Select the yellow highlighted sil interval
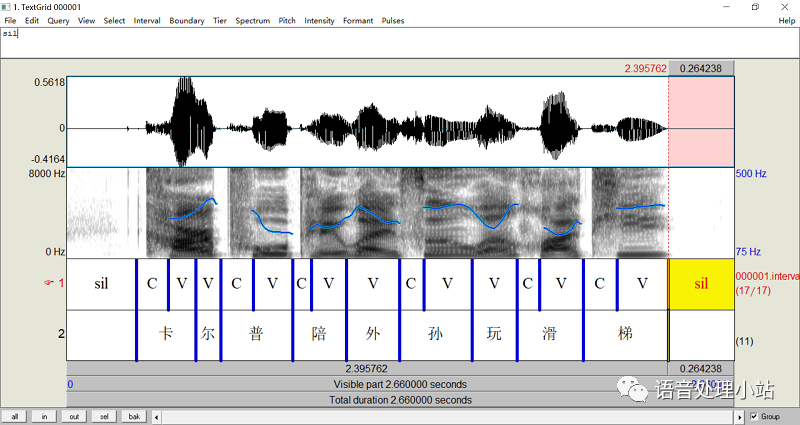This screenshot has height=425, width=800. [702, 284]
